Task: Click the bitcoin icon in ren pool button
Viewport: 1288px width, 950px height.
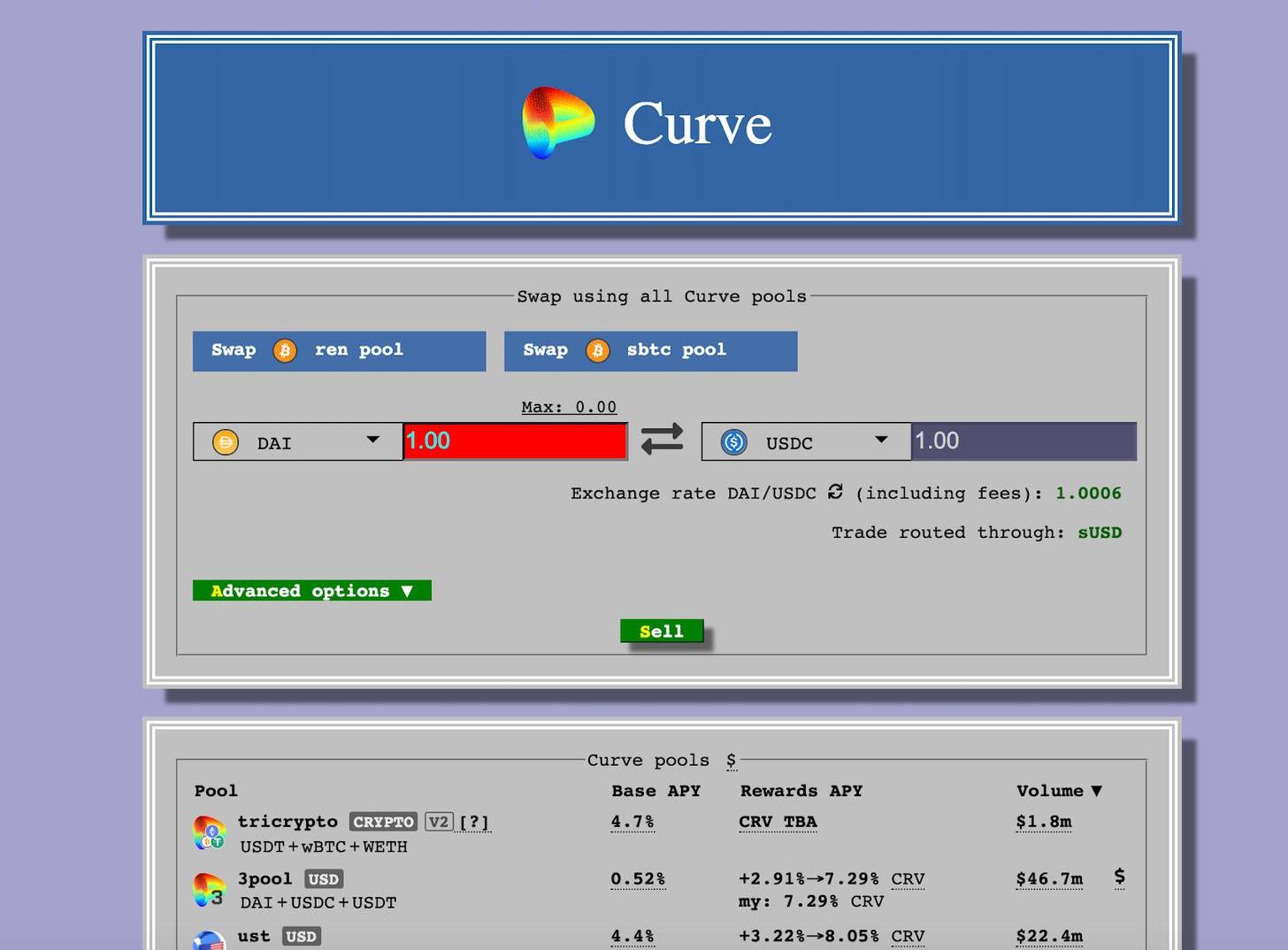Action: (x=285, y=350)
